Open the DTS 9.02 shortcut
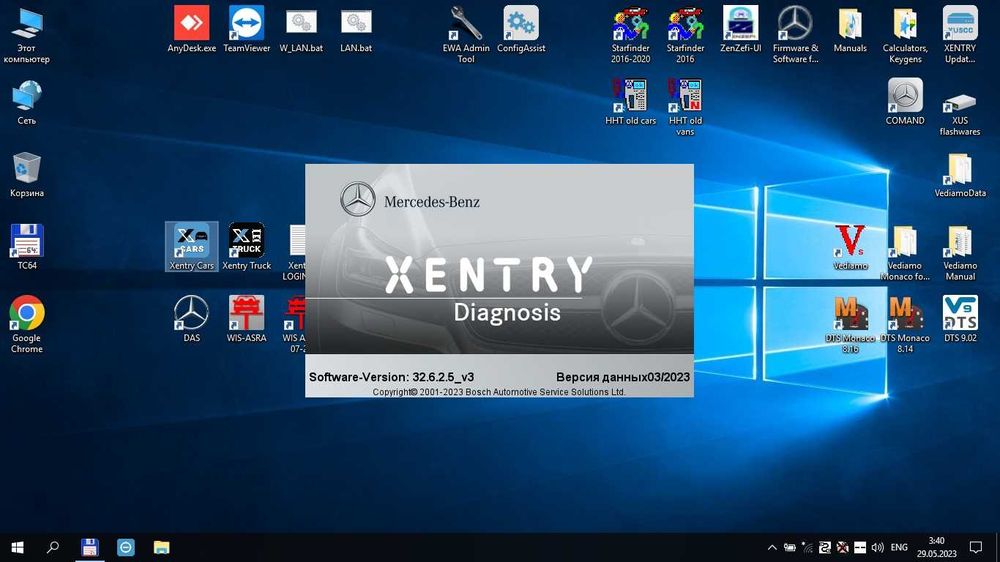The height and width of the screenshot is (562, 1000). coord(960,315)
